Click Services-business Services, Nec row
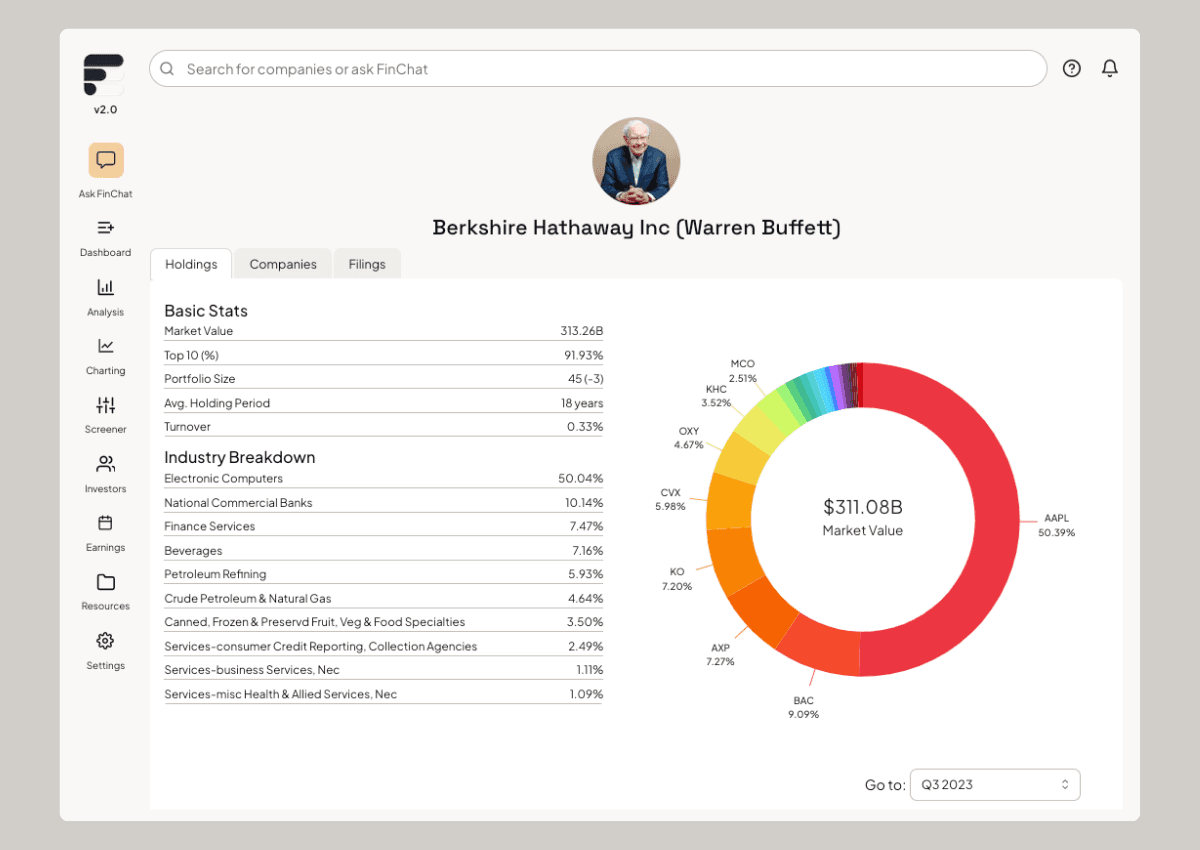Viewport: 1200px width, 850px height. point(383,670)
